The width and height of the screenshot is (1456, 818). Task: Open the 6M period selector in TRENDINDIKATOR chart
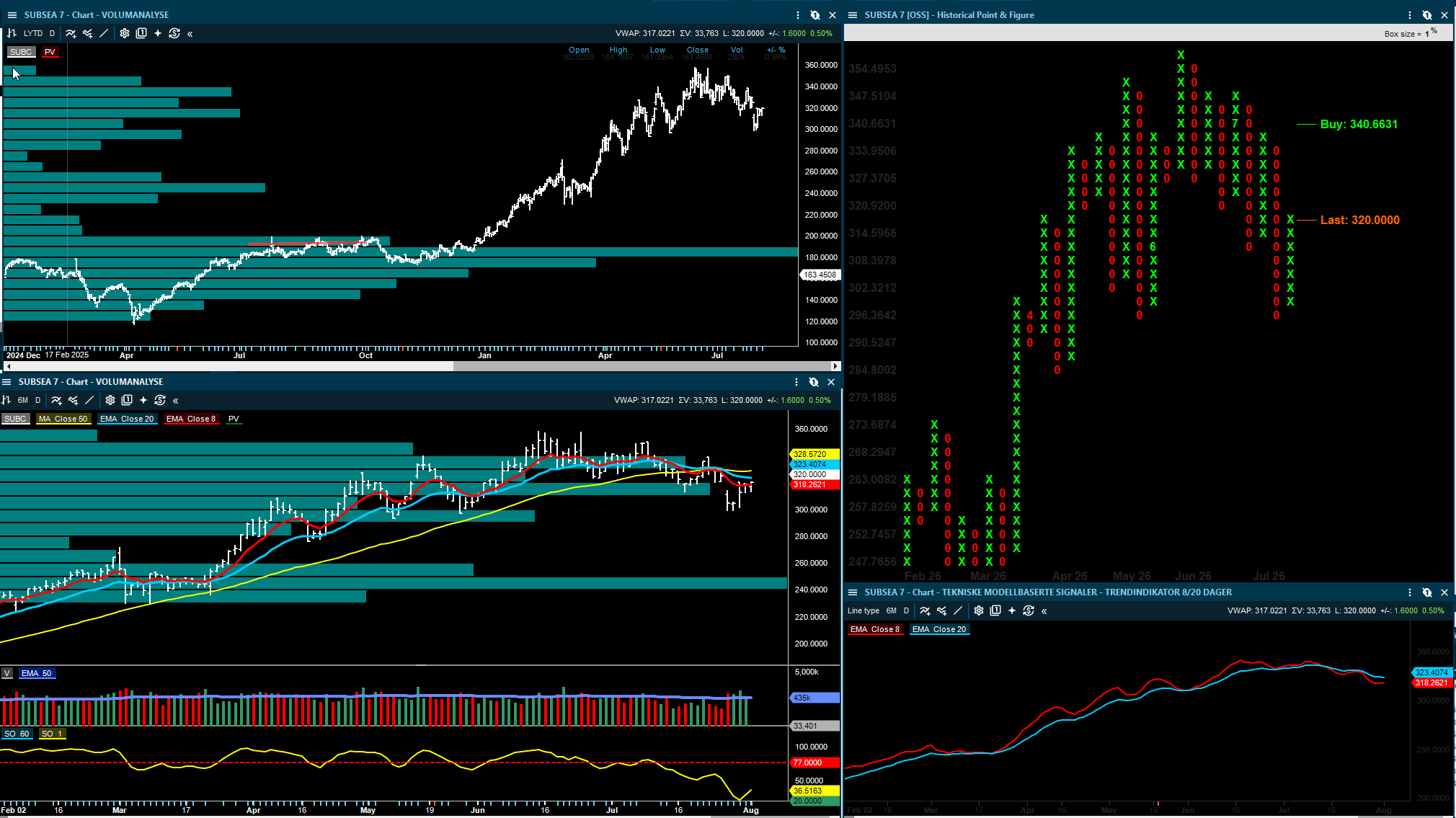[x=892, y=610]
